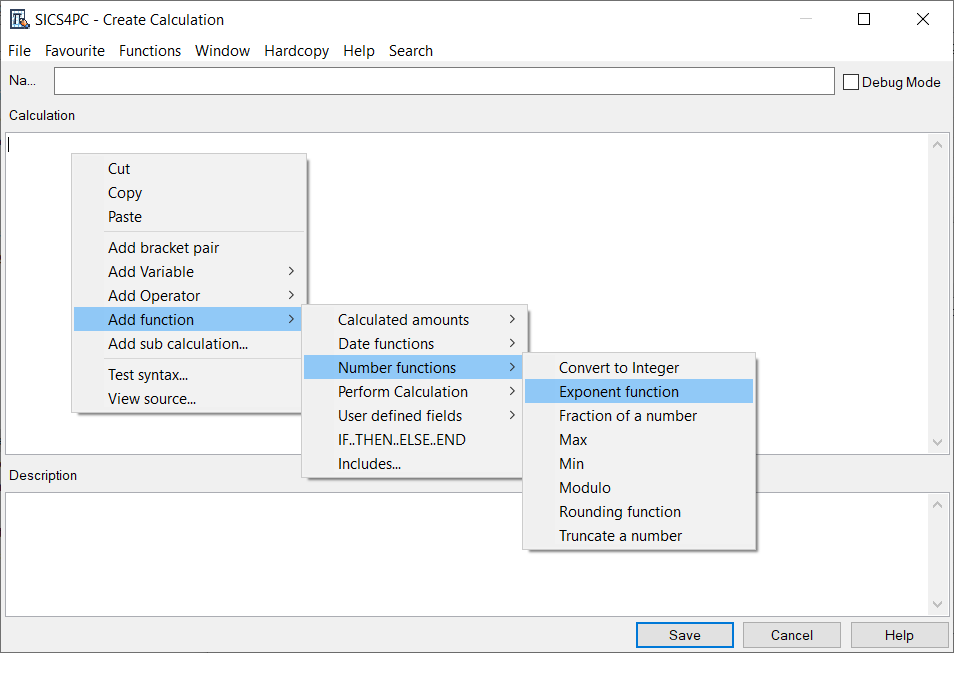Viewport: 954px width, 696px height.
Task: Open the Favourite menu in menu bar
Action: point(75,51)
